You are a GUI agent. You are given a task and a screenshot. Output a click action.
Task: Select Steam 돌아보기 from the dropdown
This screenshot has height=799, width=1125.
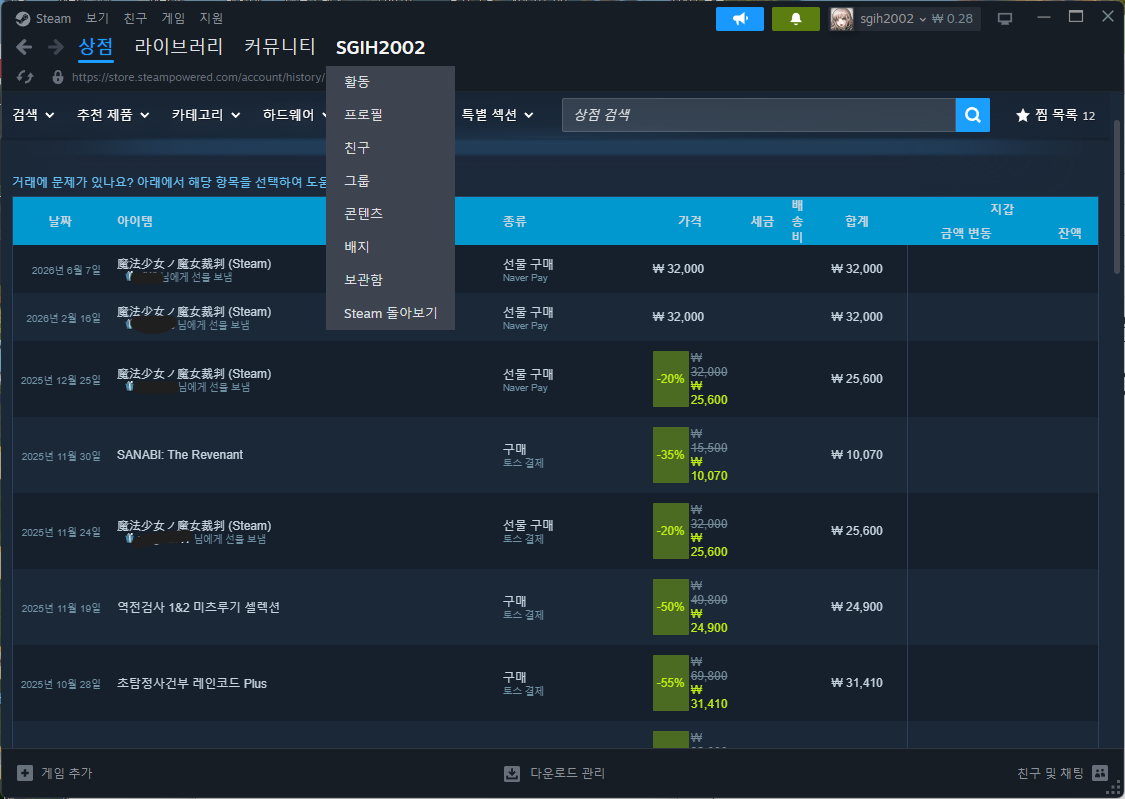390,313
